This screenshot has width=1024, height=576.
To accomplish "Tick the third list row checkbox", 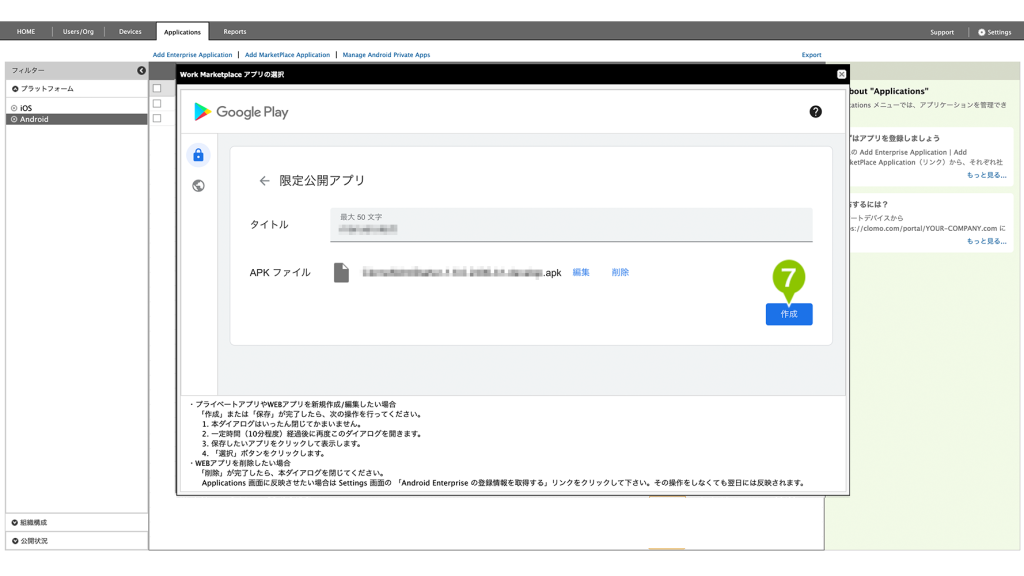I will click(x=157, y=118).
